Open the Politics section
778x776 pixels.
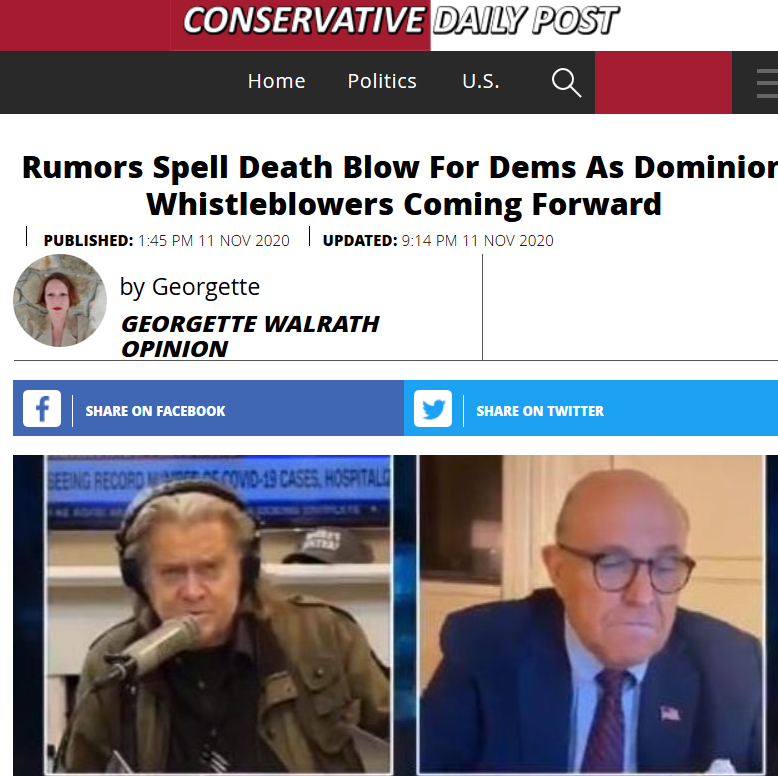click(x=382, y=81)
